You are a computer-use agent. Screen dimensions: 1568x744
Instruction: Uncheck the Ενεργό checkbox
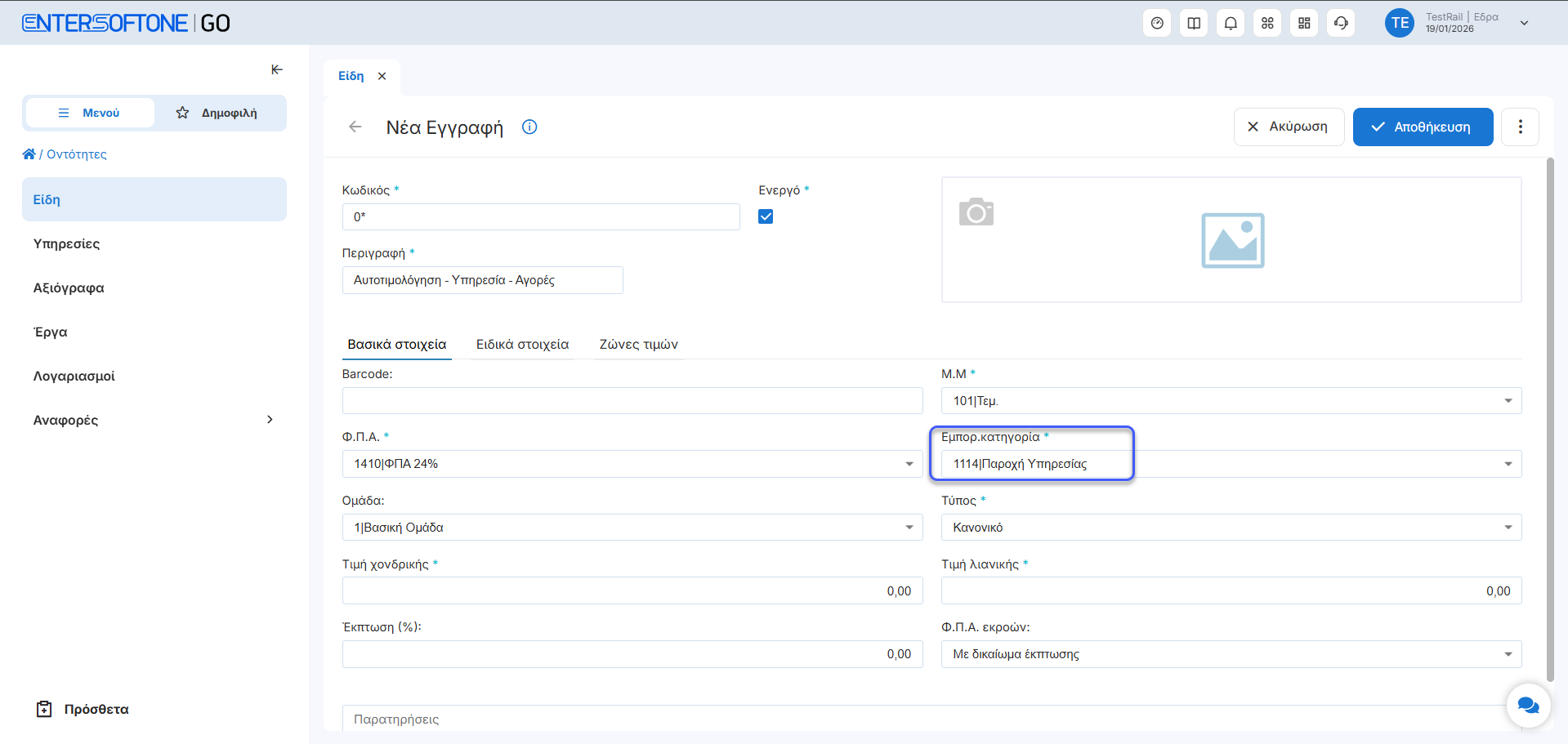coord(766,216)
